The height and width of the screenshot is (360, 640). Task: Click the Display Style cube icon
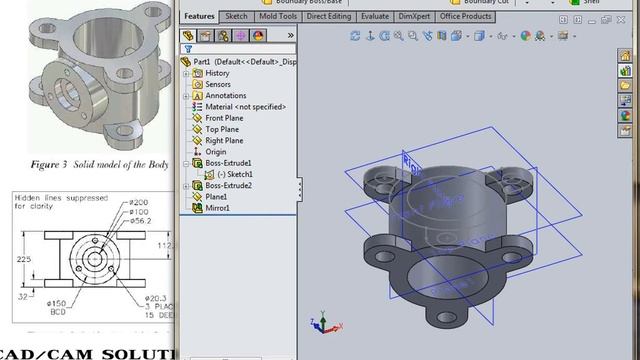pos(479,36)
